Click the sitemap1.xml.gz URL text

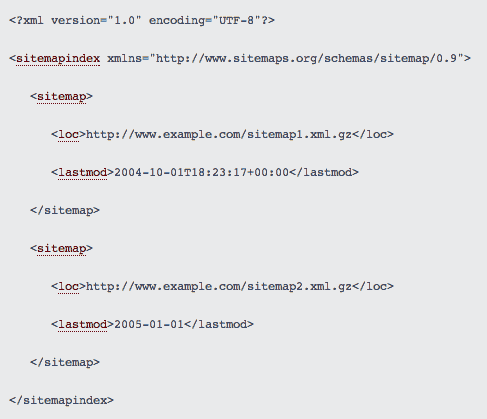click(219, 135)
